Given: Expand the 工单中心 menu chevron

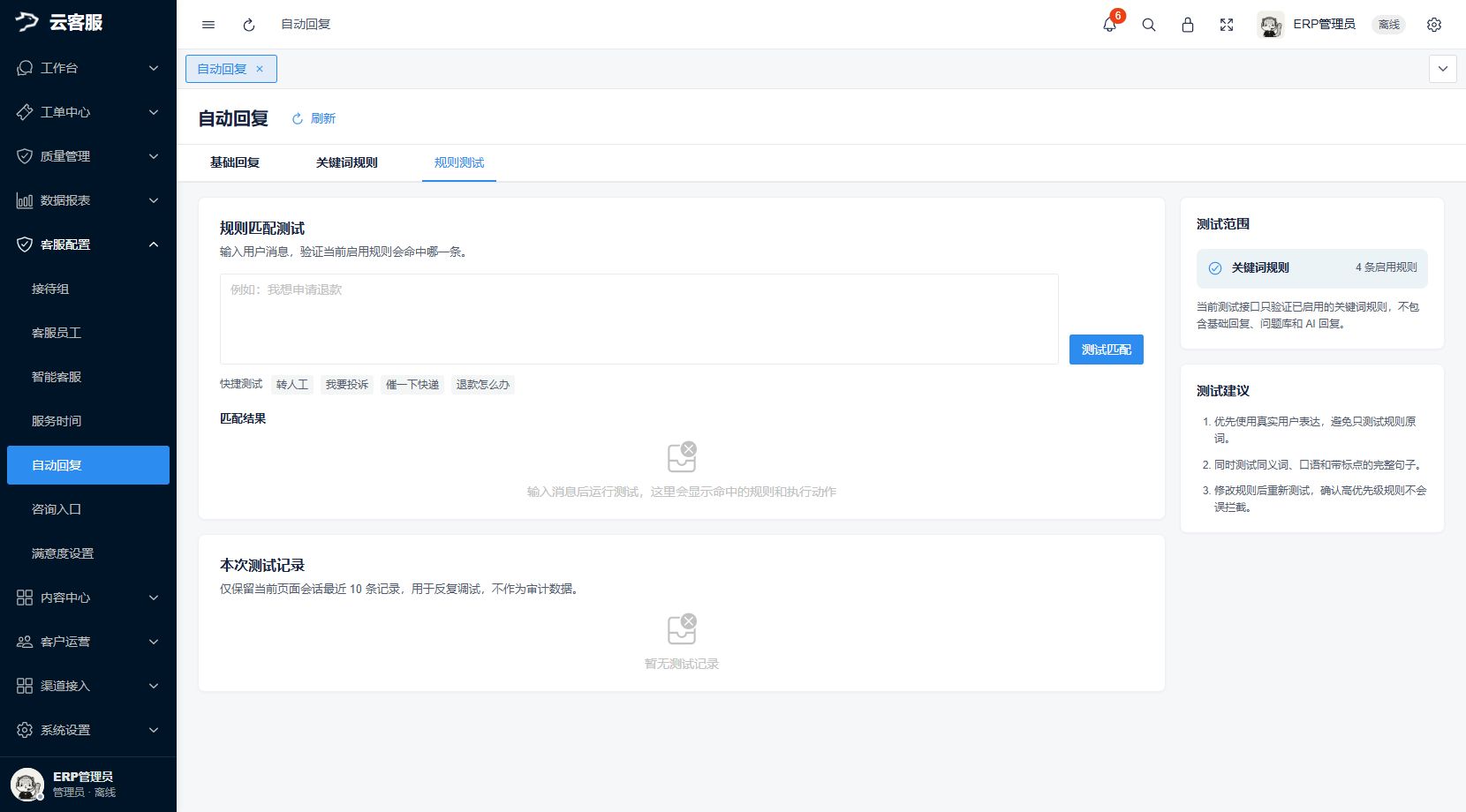Looking at the screenshot, I should pos(154,112).
